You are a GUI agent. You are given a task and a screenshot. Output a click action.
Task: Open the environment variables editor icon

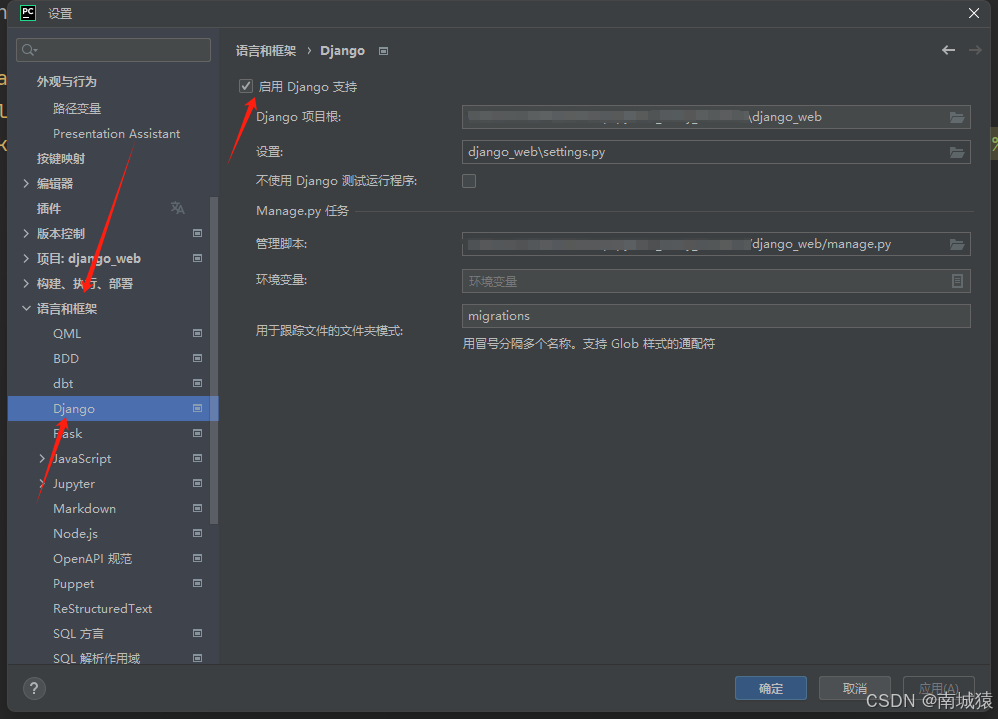pos(957,281)
